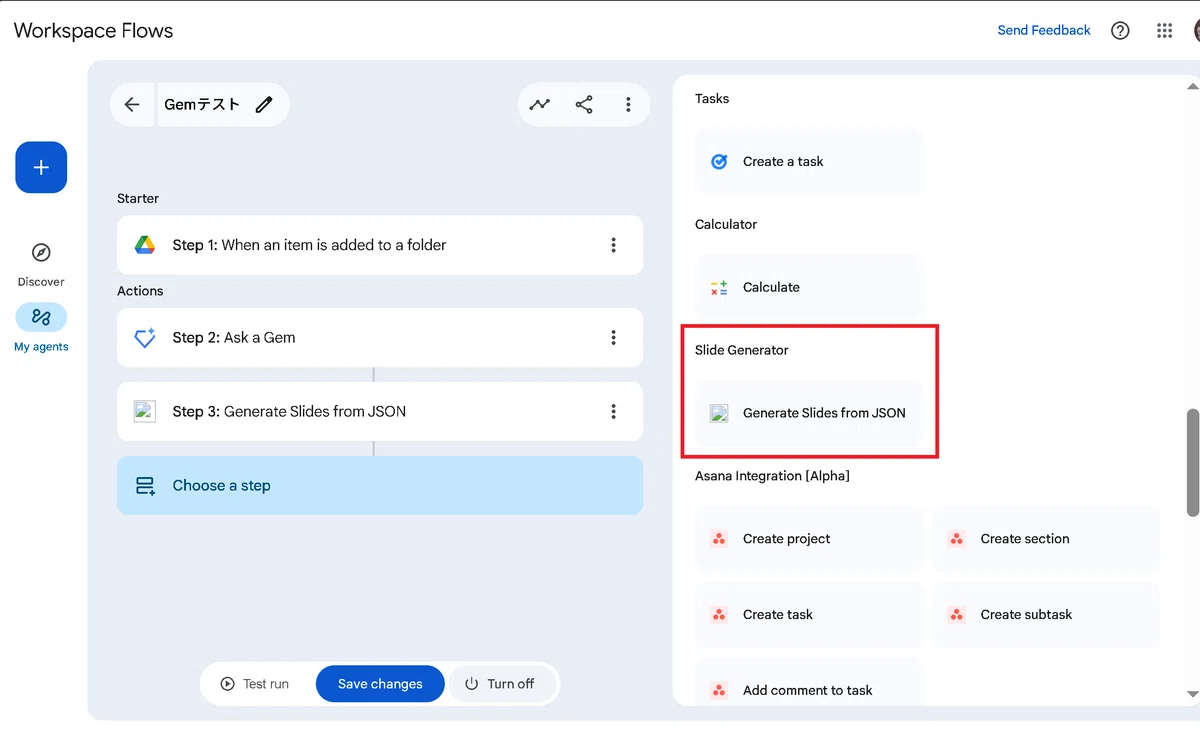Open Step 1 three-dot options menu
This screenshot has width=1200, height=730.
[x=613, y=245]
